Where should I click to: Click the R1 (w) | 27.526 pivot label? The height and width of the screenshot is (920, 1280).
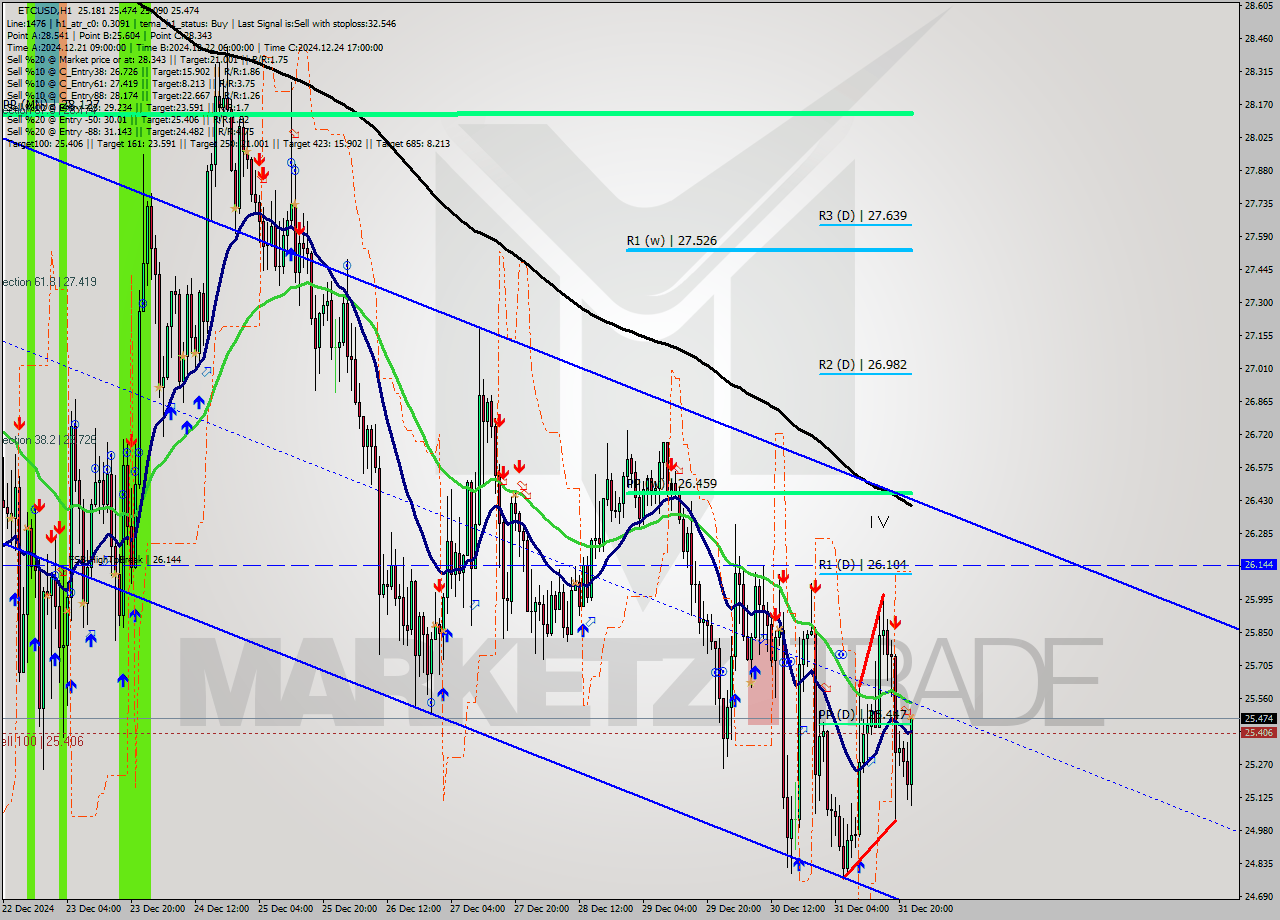671,240
